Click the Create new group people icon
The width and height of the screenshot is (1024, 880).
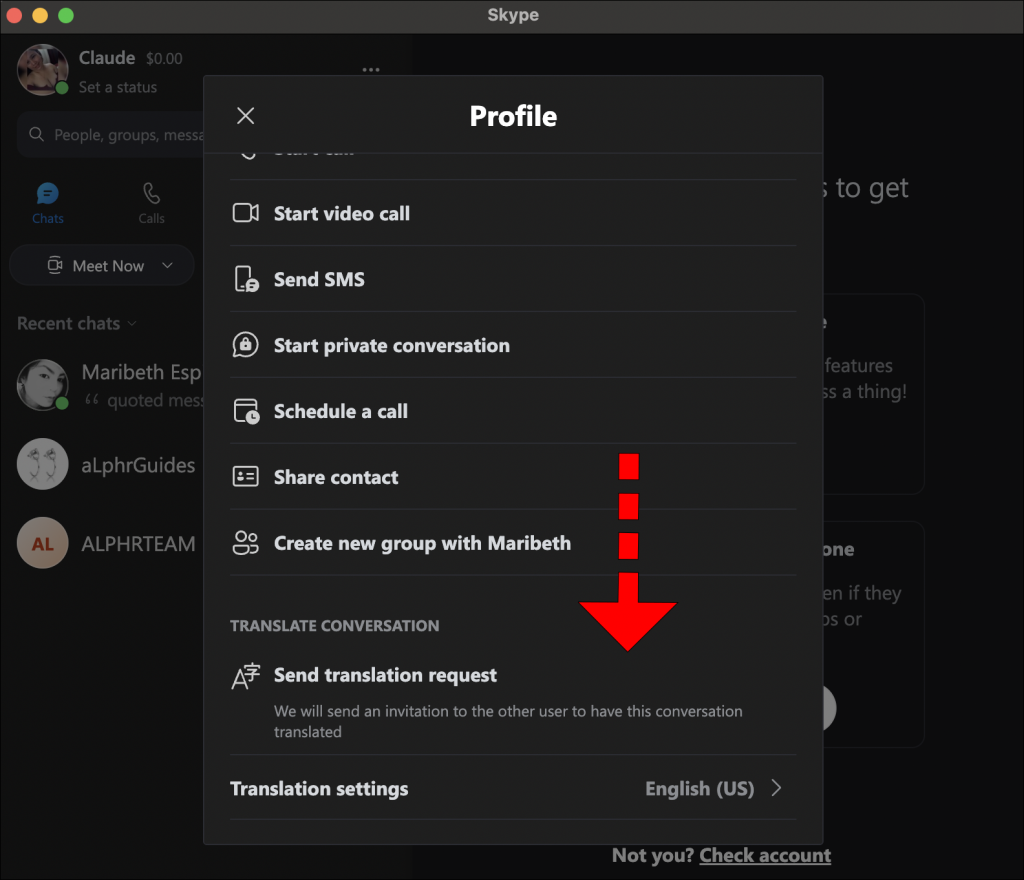(248, 543)
